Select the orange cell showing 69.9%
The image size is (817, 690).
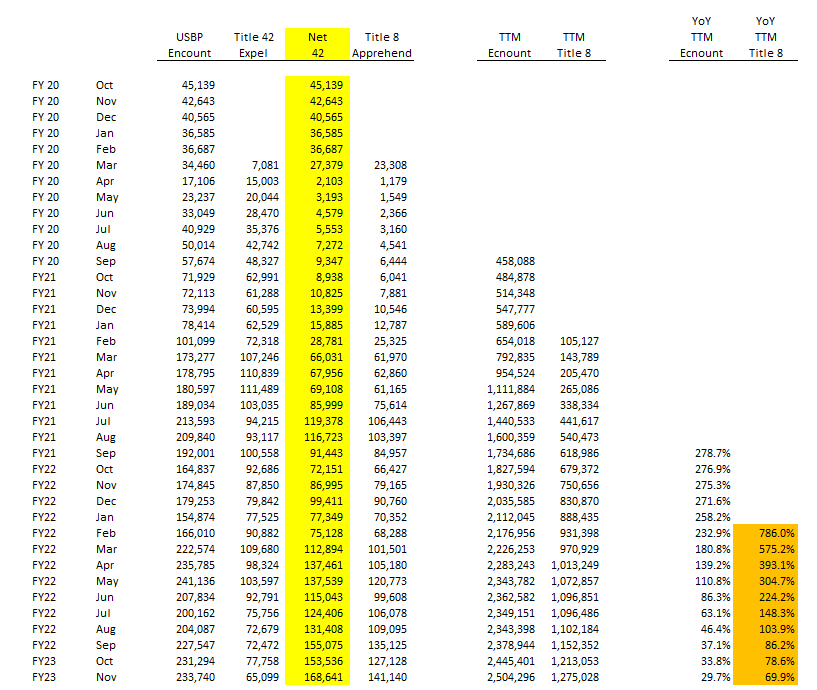(x=765, y=677)
